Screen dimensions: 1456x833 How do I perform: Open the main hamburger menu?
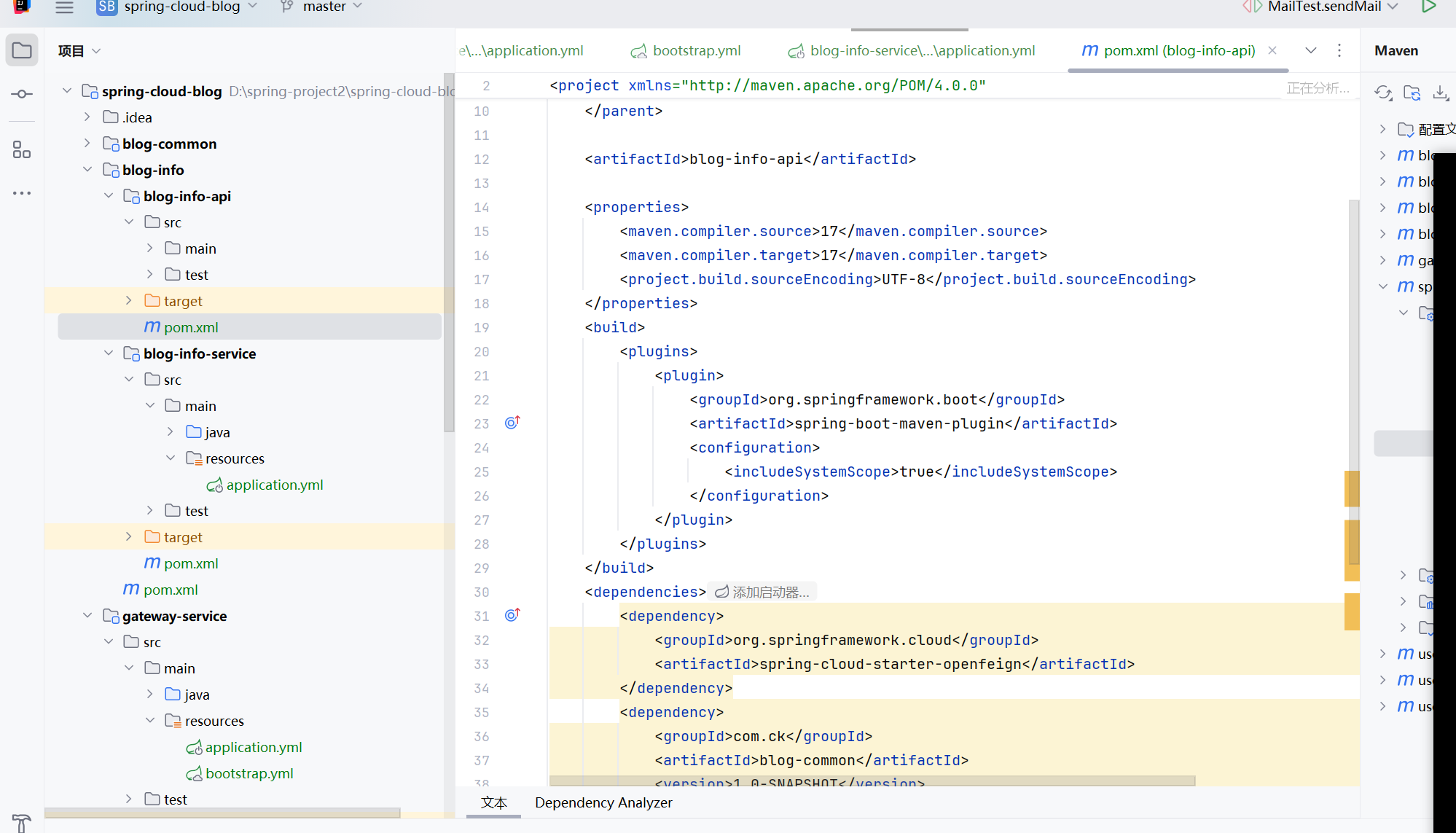(x=64, y=7)
